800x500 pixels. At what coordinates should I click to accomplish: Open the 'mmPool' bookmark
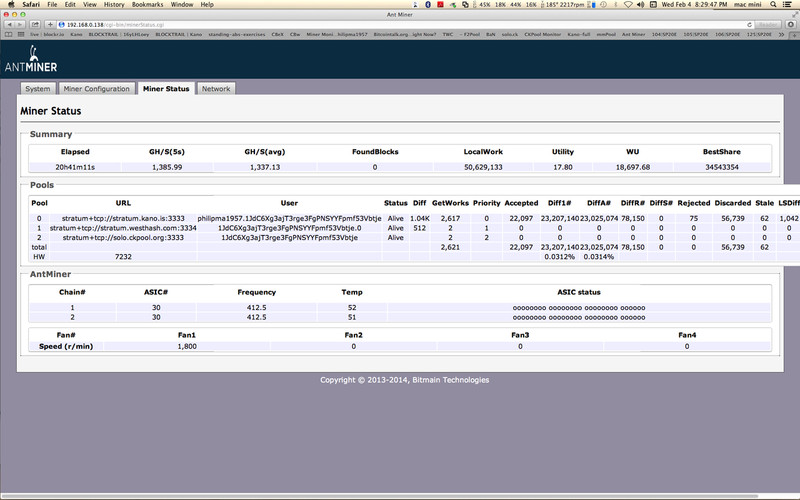tap(606, 34)
